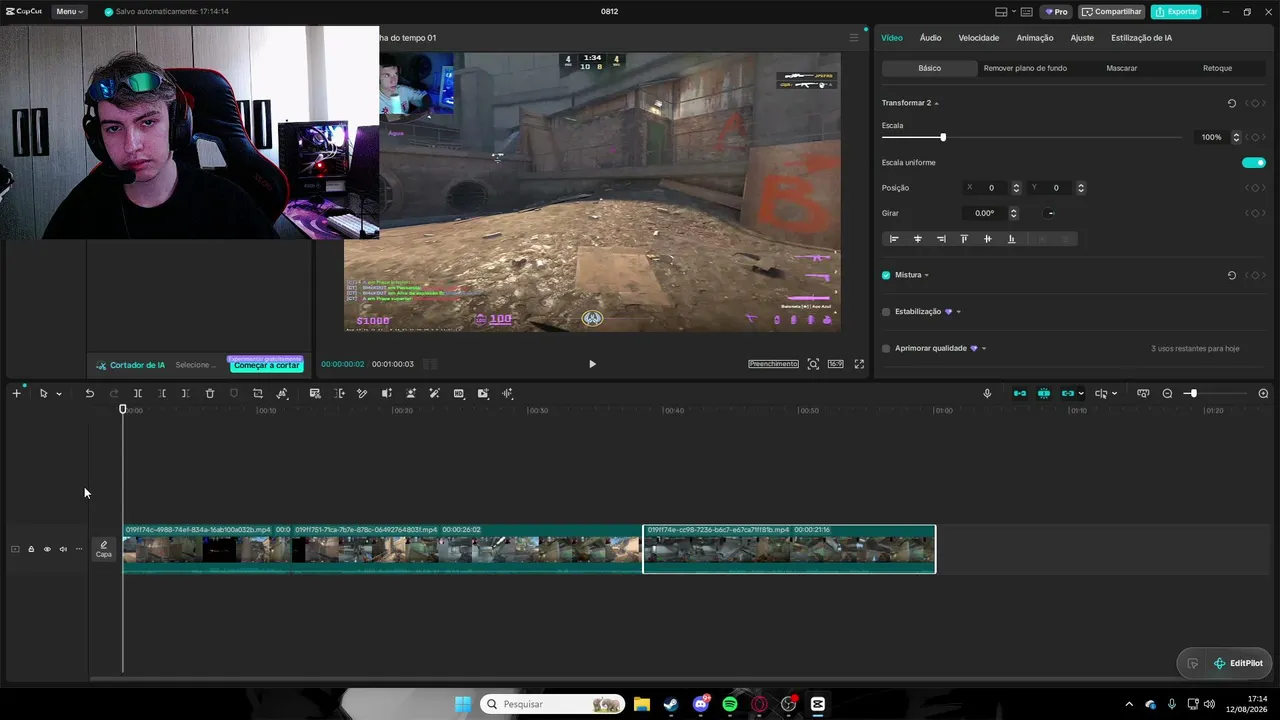Enable the Estabilização checkbox
The image size is (1280, 720).
[886, 312]
